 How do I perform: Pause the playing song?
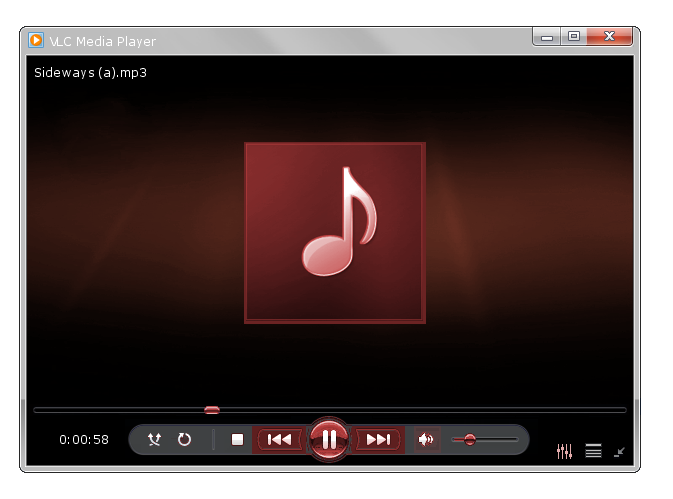coord(329,439)
